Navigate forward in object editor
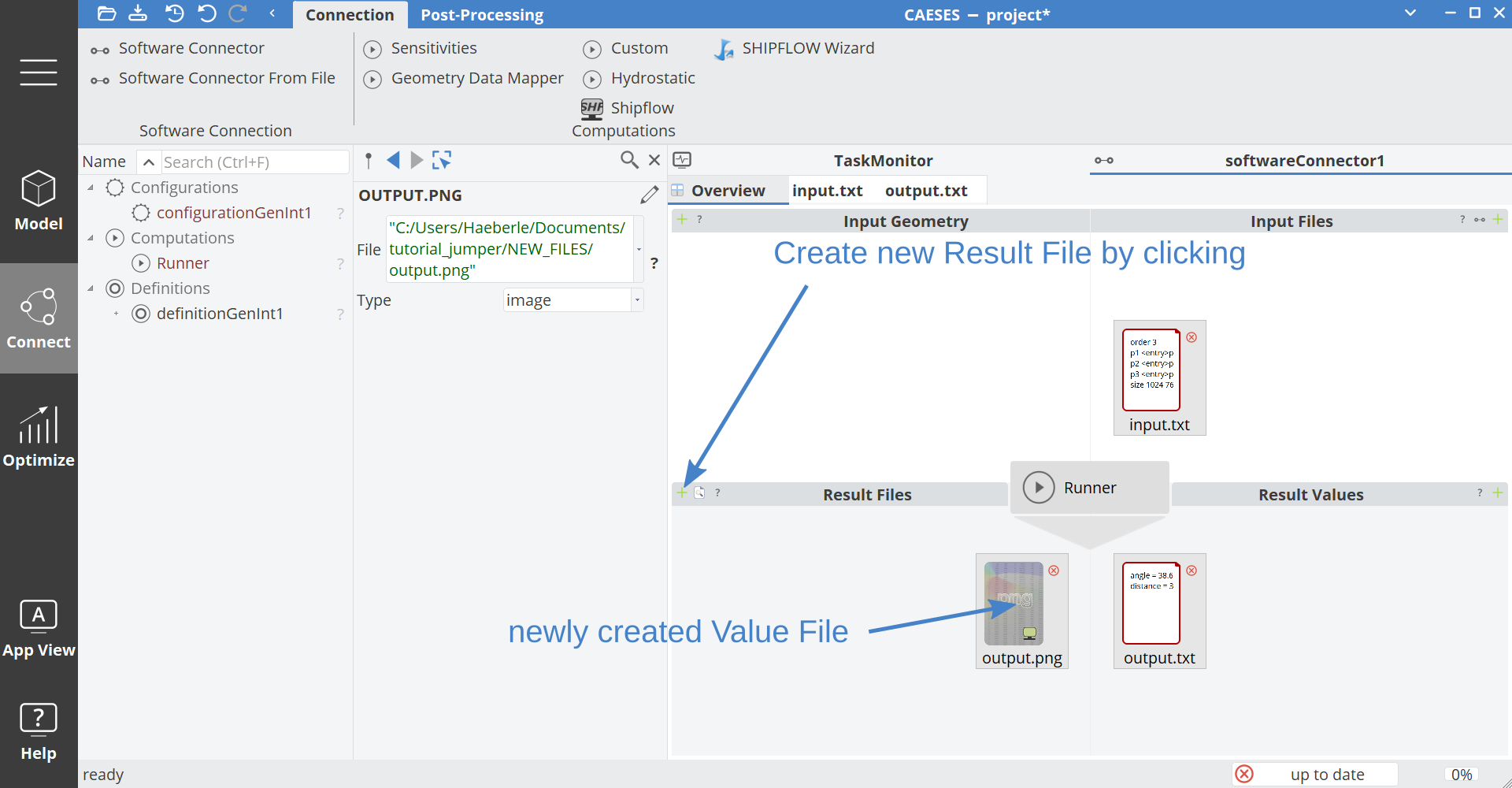1512x788 pixels. pyautogui.click(x=417, y=161)
